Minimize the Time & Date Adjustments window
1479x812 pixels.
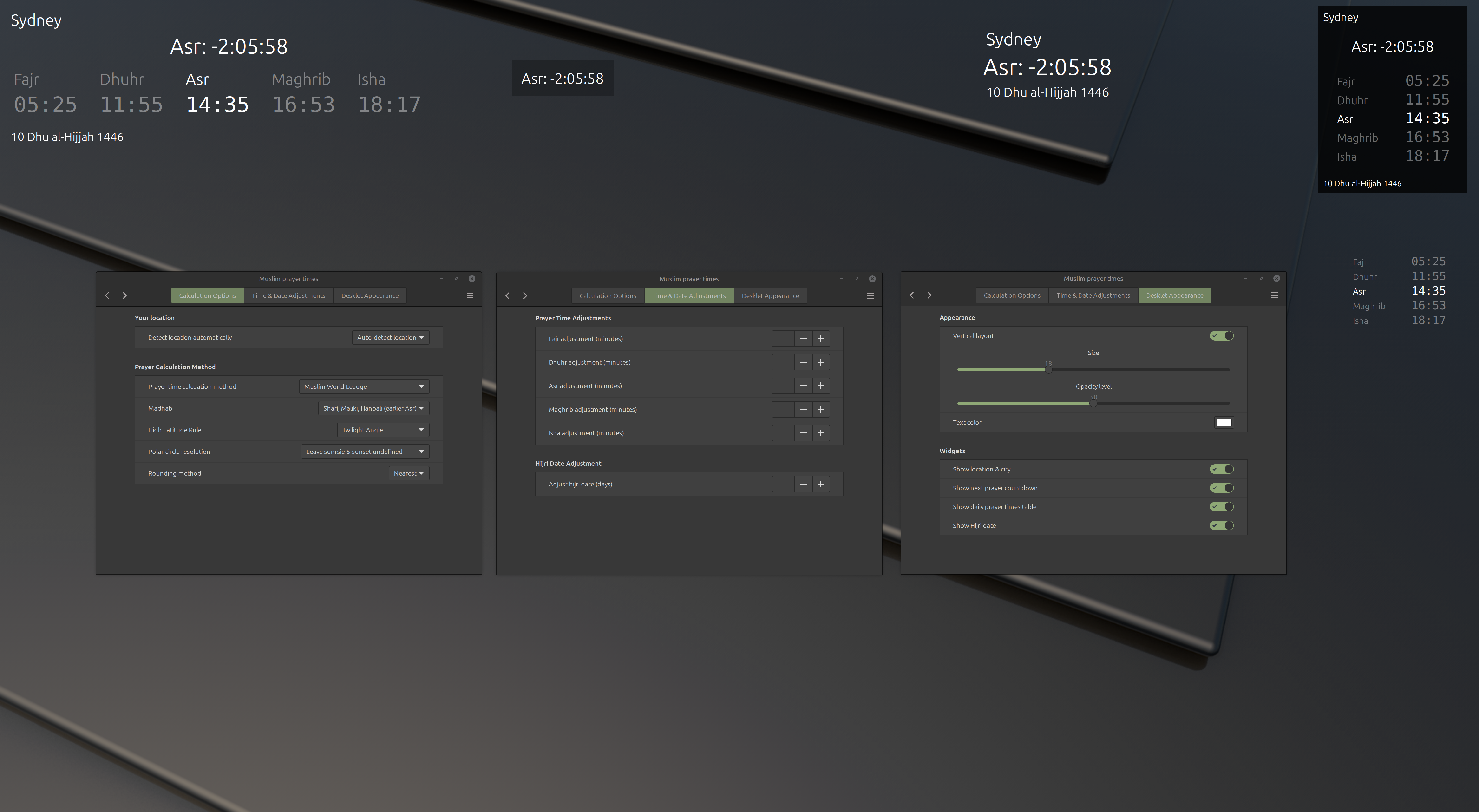(x=841, y=279)
